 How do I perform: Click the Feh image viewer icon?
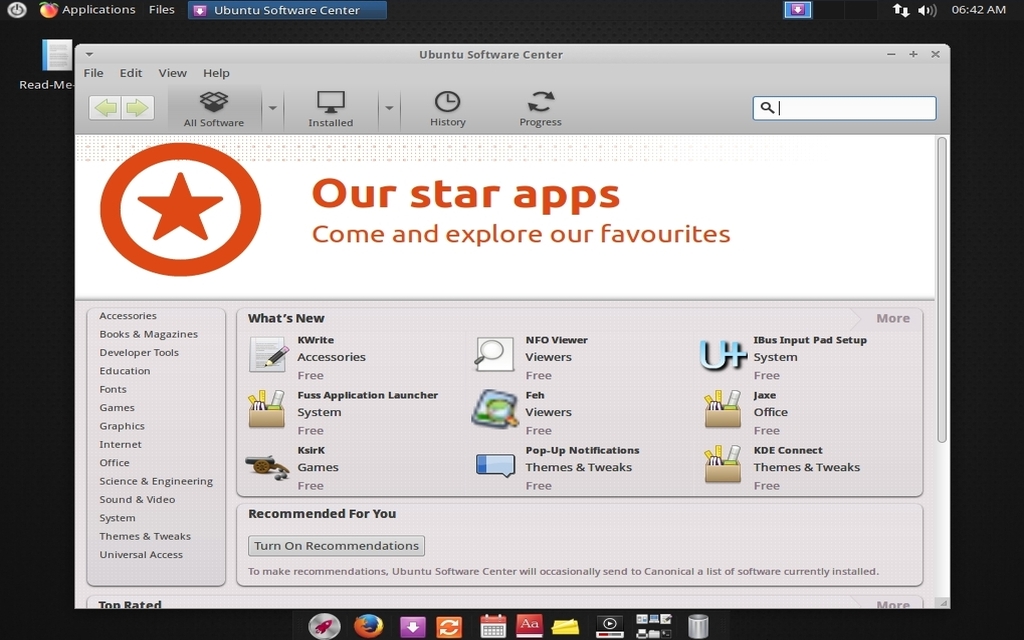tap(493, 409)
